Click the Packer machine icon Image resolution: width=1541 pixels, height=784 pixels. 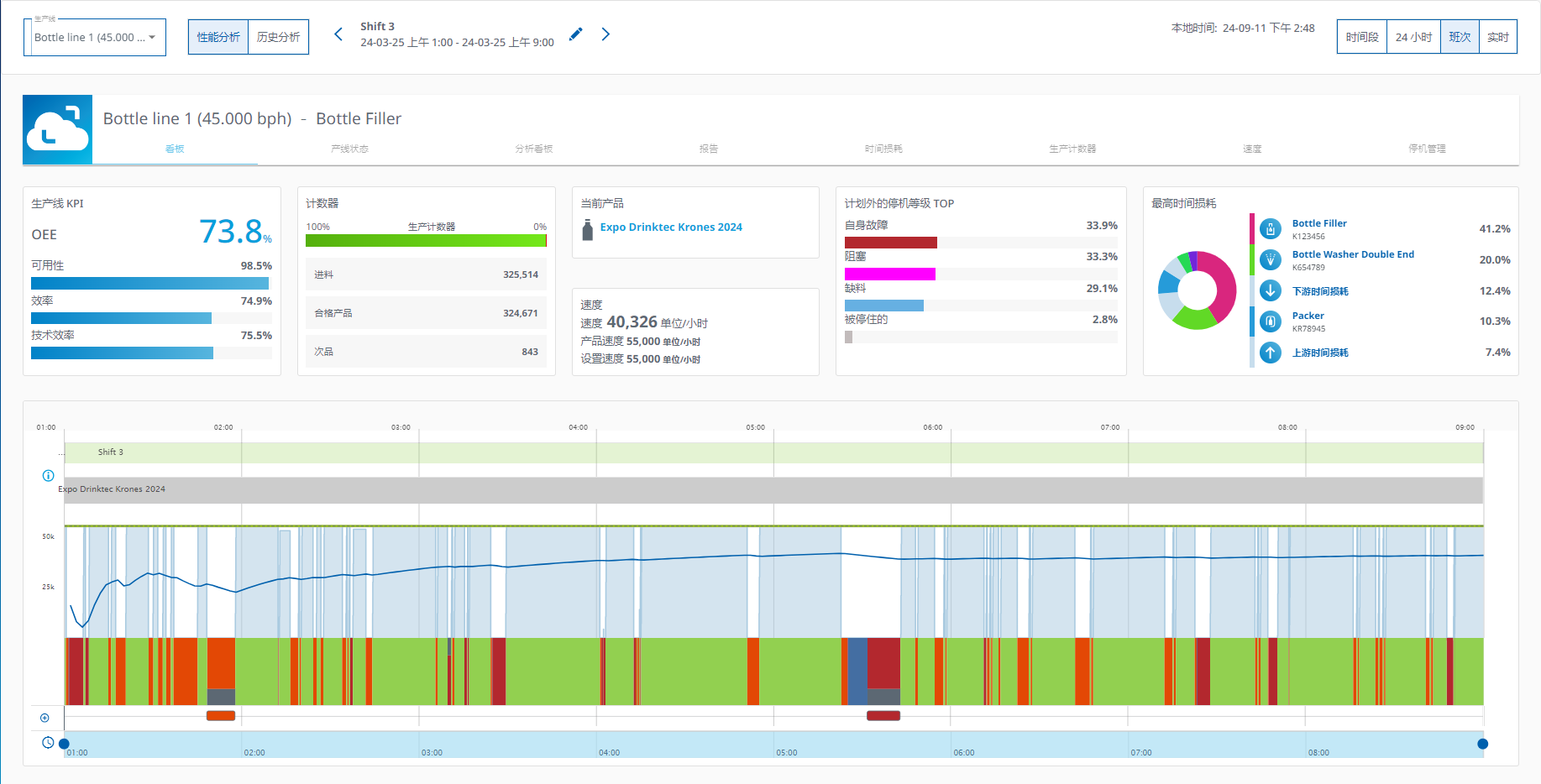pyautogui.click(x=1271, y=321)
